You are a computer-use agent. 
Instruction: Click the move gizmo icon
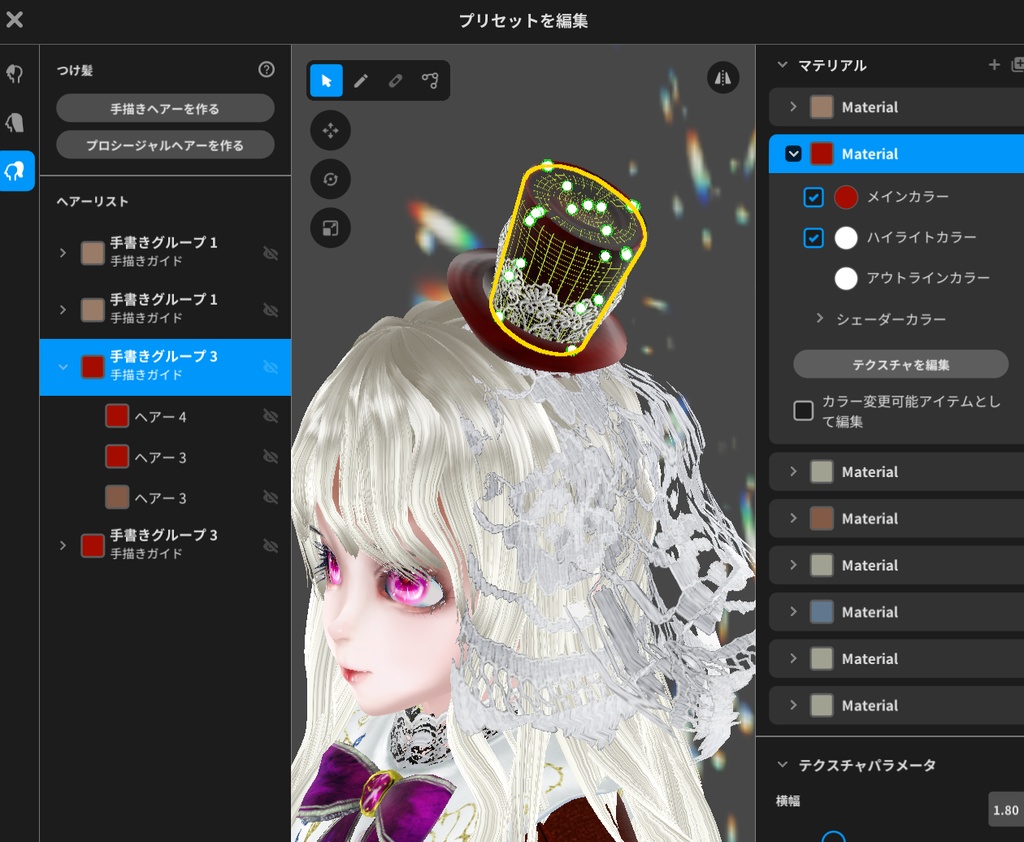[330, 130]
